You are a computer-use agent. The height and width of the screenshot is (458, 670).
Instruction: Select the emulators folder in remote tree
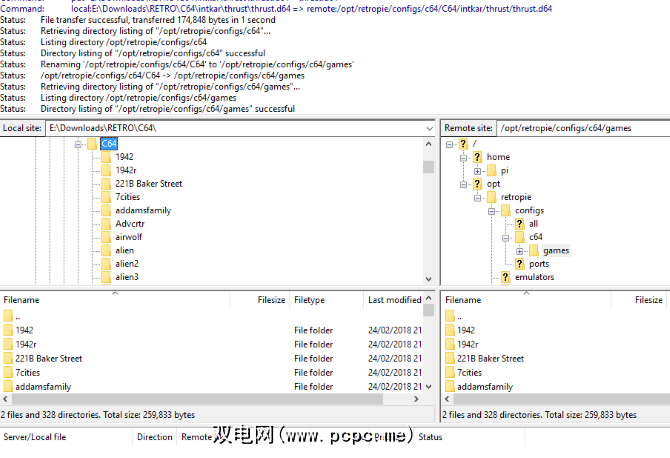[535, 277]
